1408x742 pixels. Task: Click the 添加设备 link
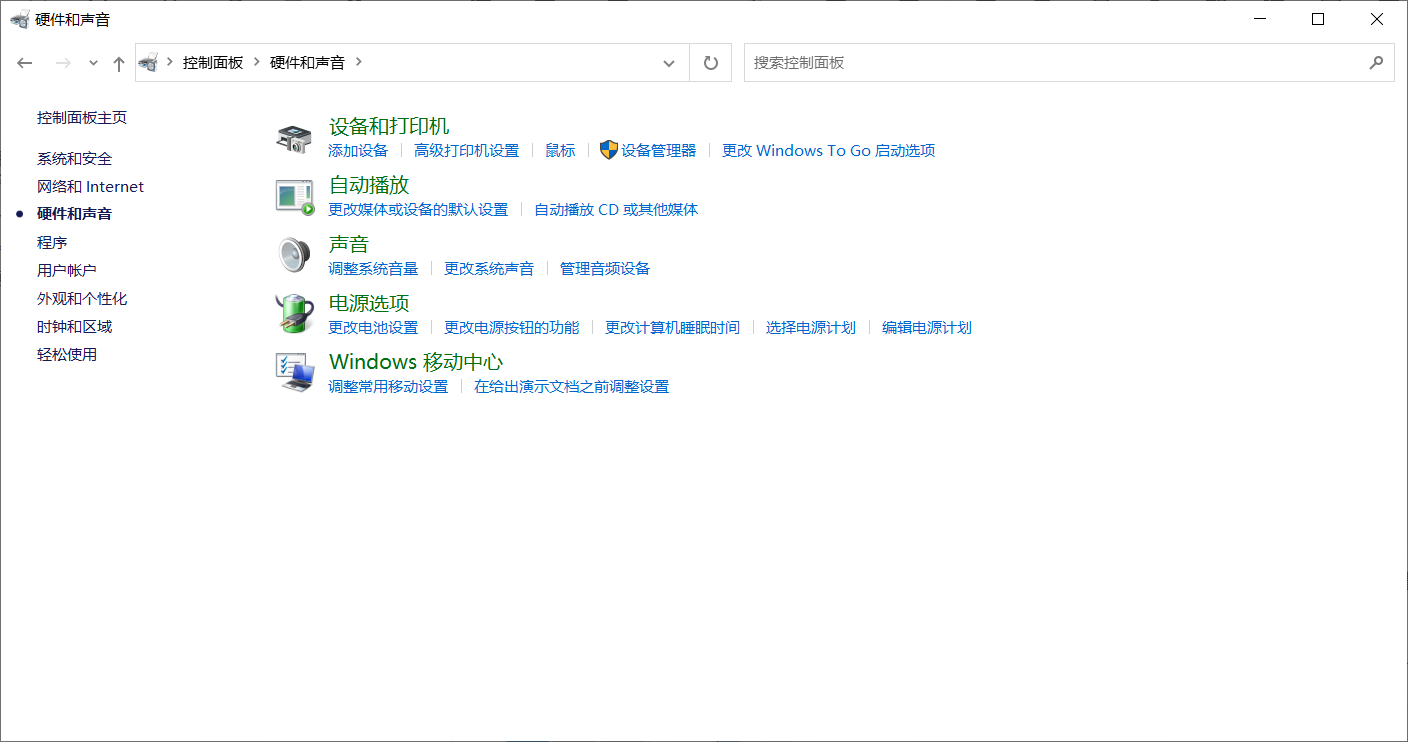pyautogui.click(x=358, y=151)
